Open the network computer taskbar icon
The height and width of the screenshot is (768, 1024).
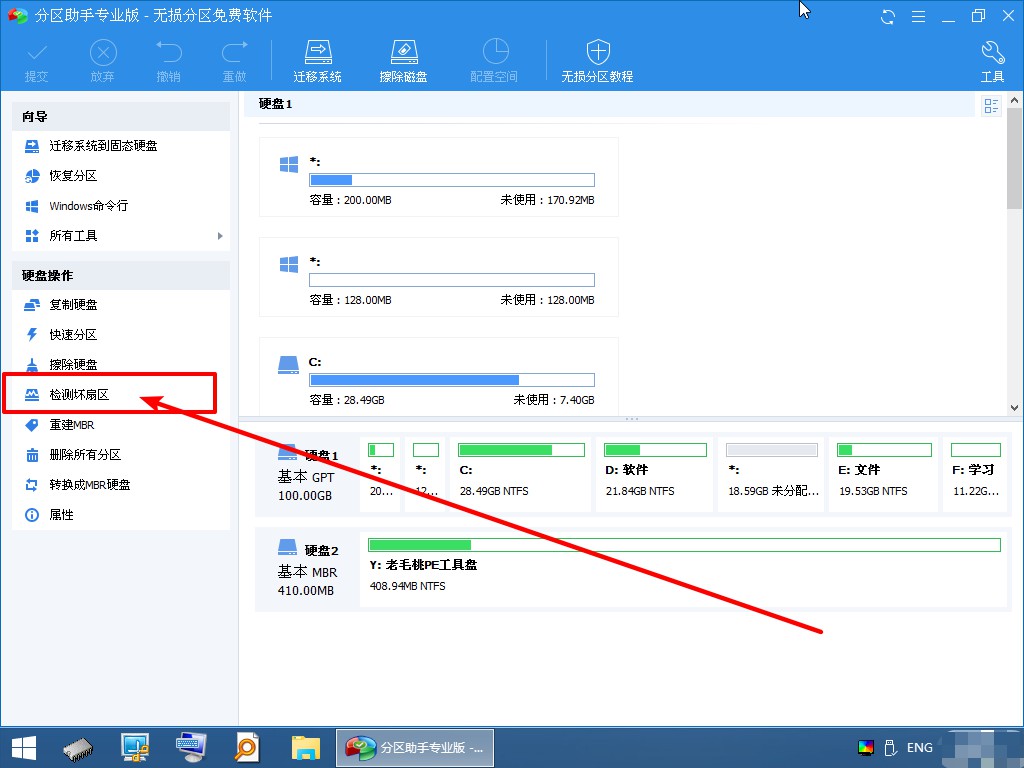tap(135, 748)
